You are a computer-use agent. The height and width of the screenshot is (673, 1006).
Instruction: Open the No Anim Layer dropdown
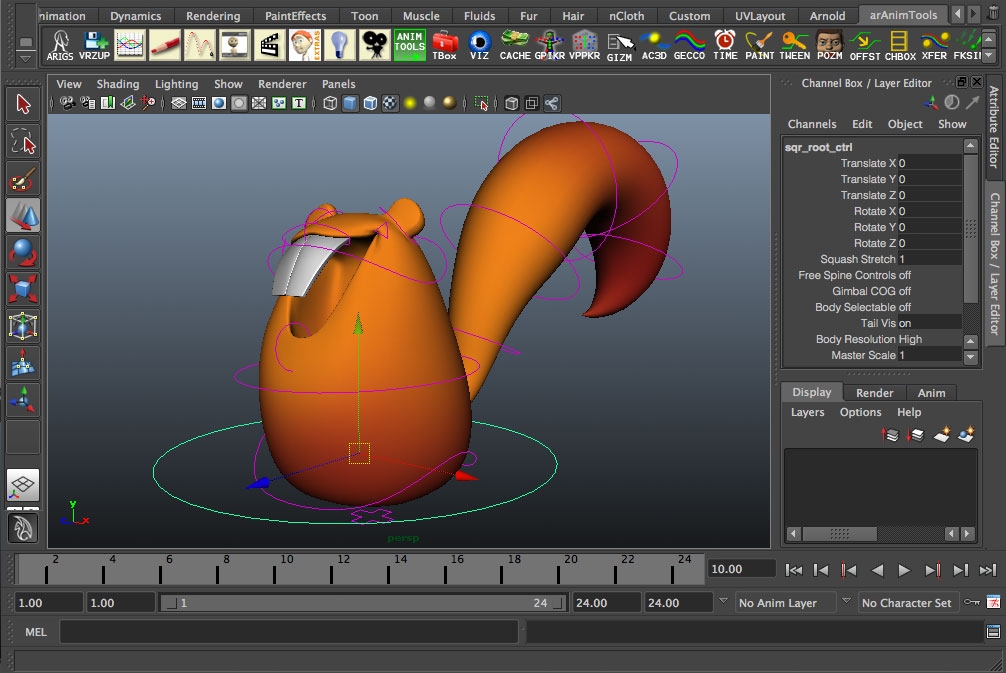point(847,602)
